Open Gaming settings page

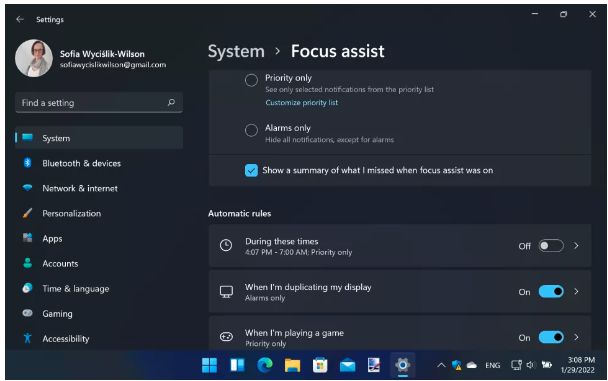coord(99,314)
